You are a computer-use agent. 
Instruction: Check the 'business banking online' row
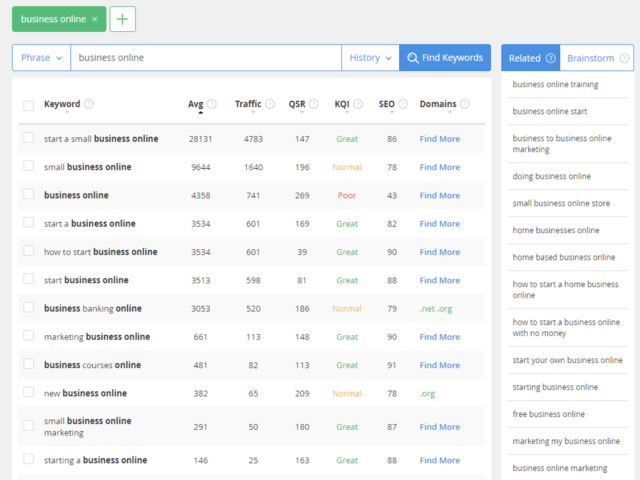[29, 307]
